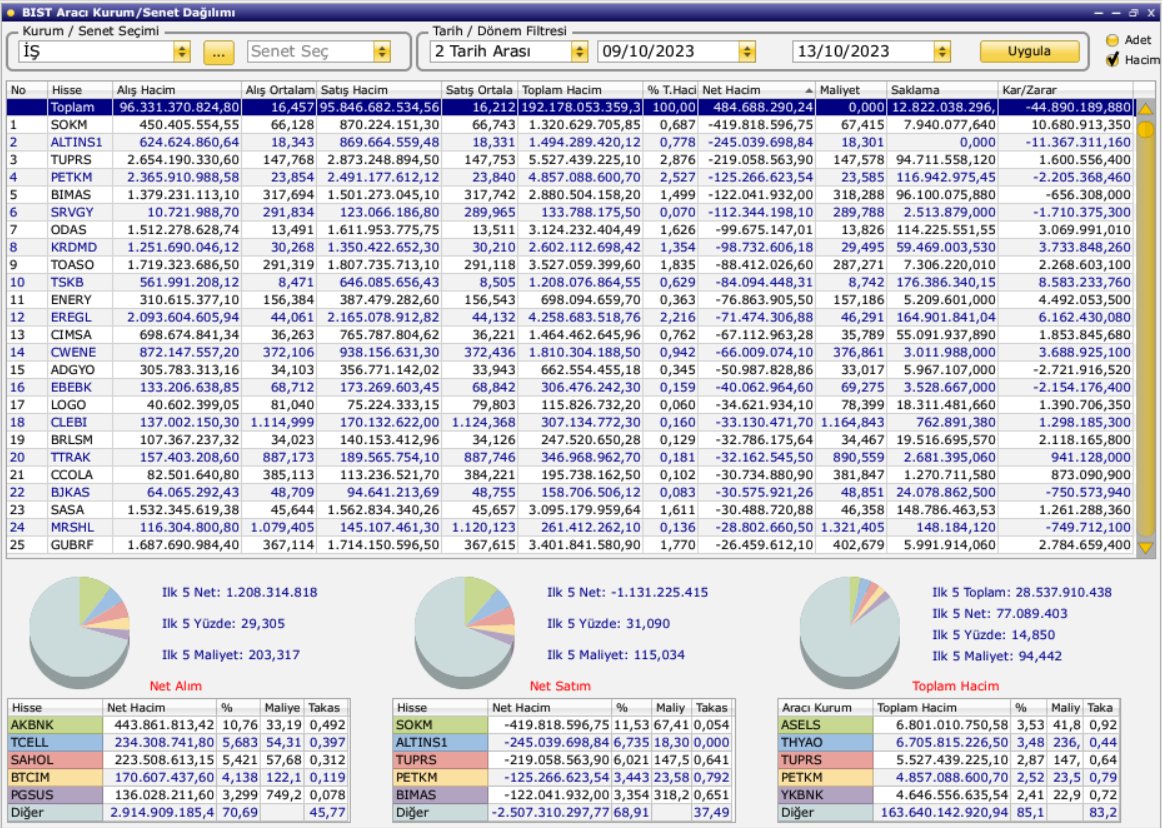This screenshot has width=1162, height=828.
Task: Click the ODAS stock row
Action: pyautogui.click(x=570, y=230)
